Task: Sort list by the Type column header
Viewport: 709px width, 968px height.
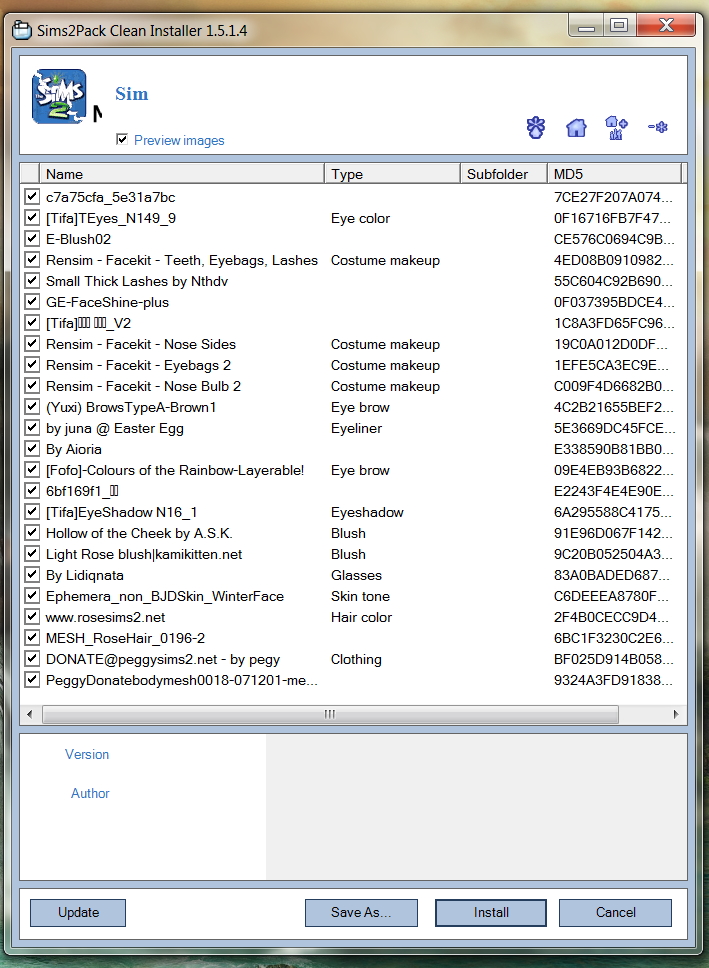Action: pyautogui.click(x=392, y=174)
